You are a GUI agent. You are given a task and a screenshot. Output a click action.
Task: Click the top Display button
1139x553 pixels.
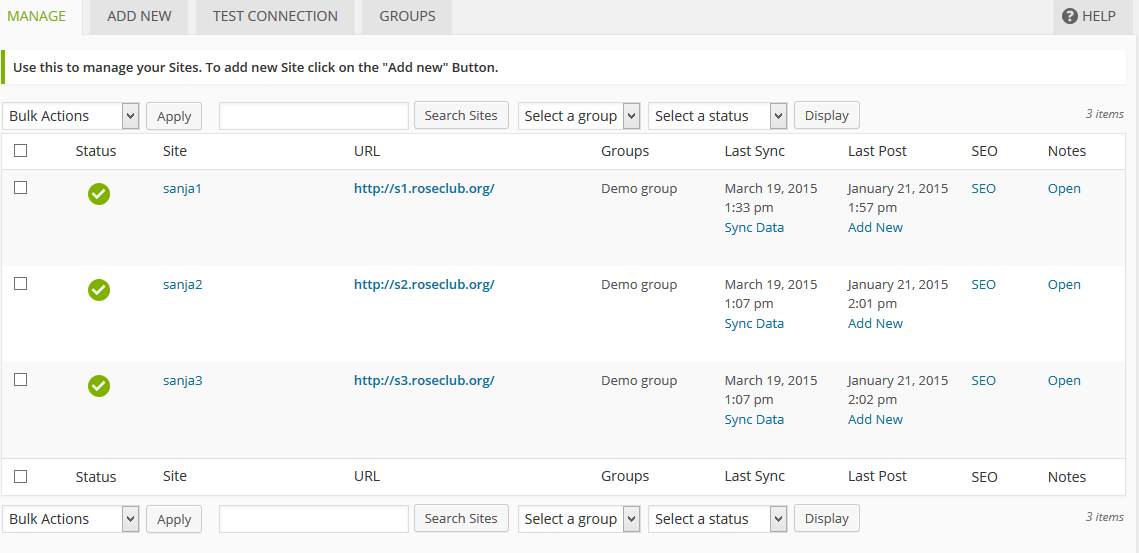coord(827,115)
